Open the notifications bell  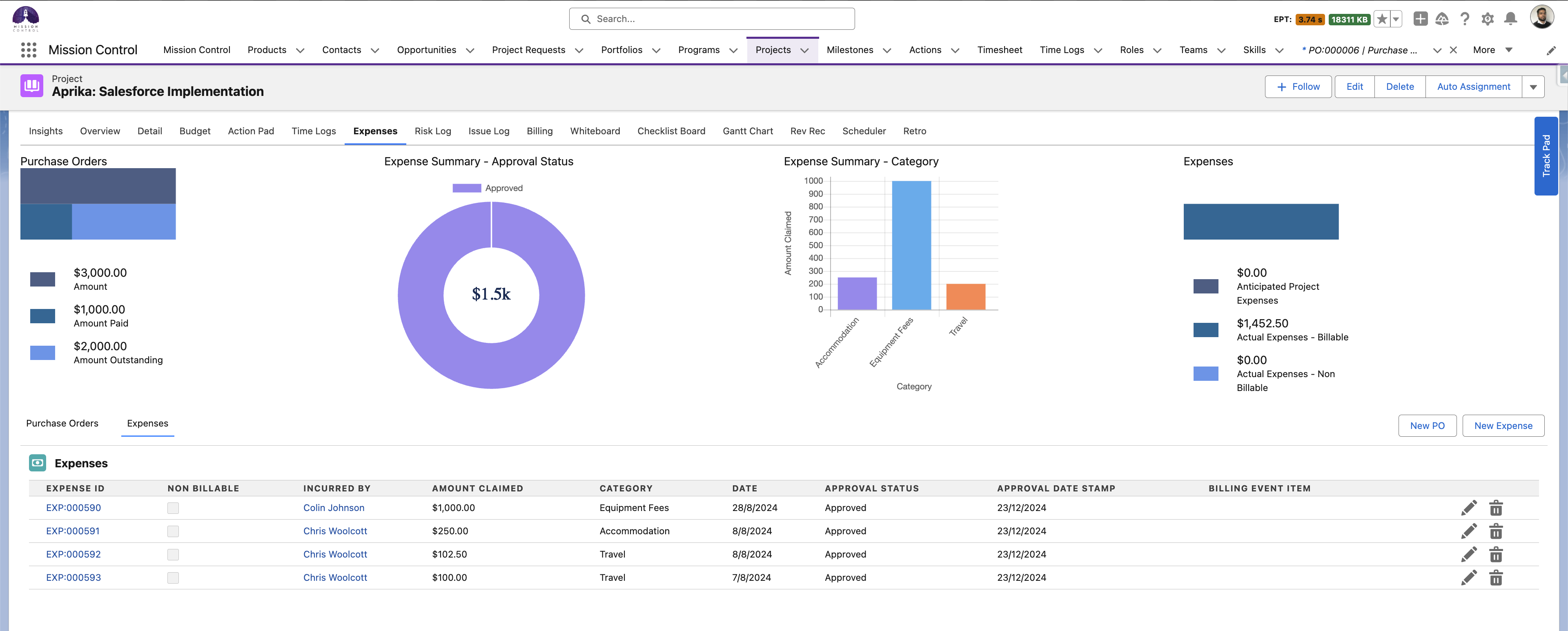(x=1510, y=19)
